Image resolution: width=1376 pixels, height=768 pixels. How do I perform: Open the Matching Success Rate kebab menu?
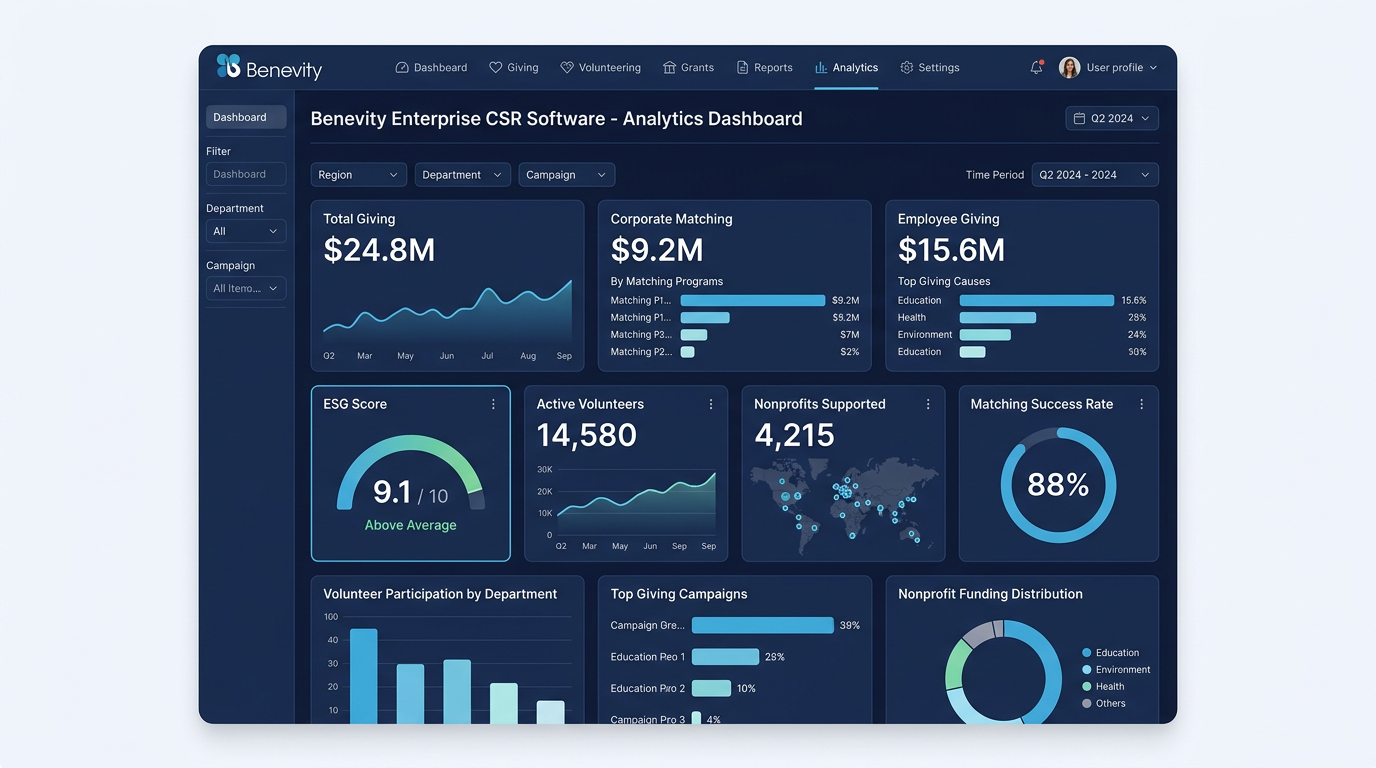(x=1141, y=404)
